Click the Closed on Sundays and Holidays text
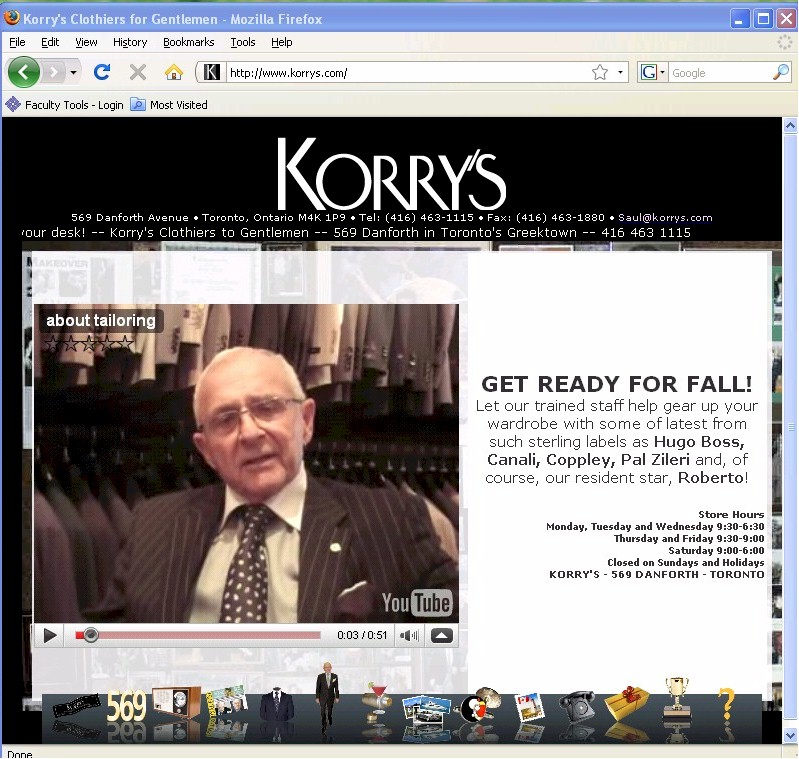The height and width of the screenshot is (759, 799). (685, 562)
